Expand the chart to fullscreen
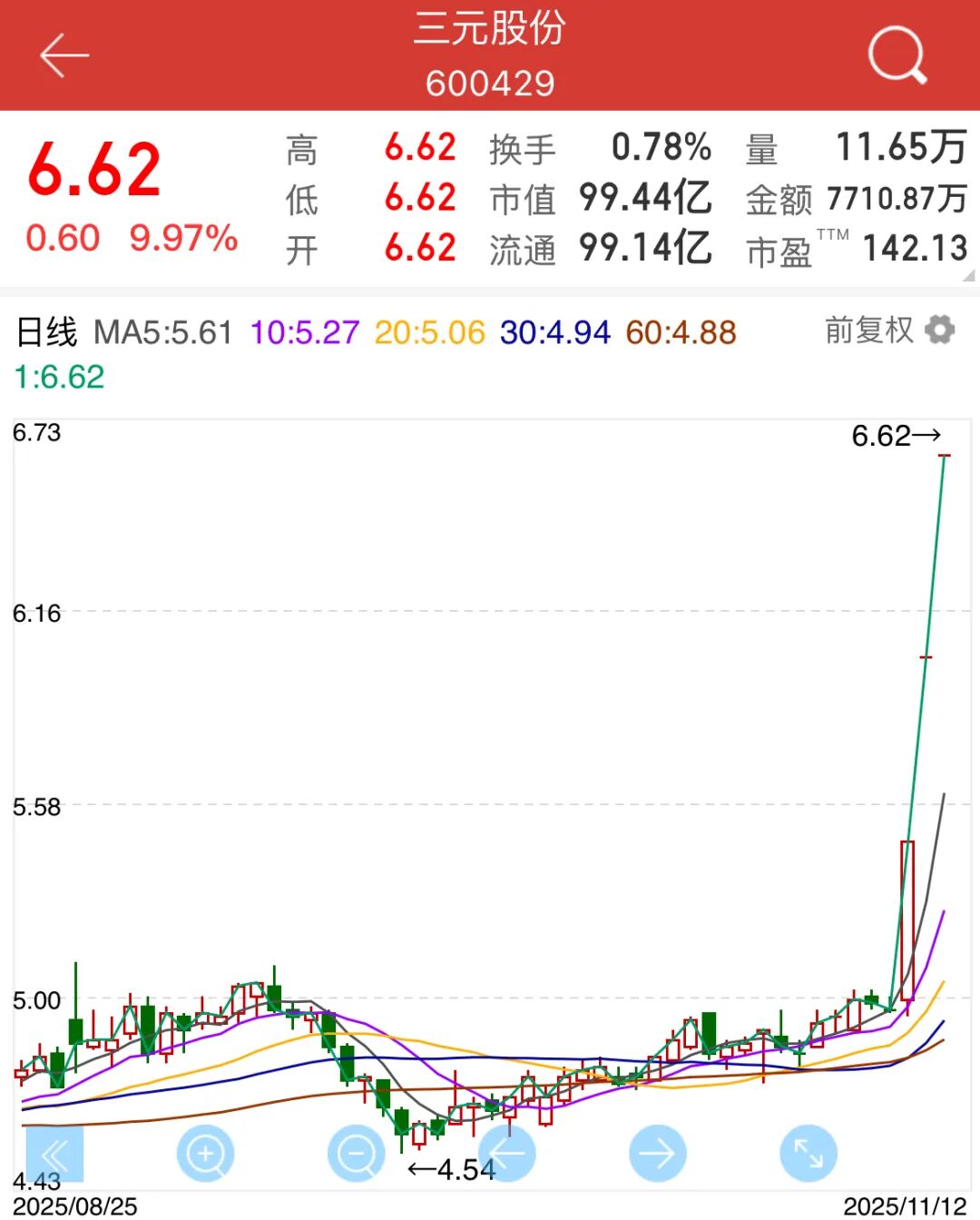This screenshot has width=980, height=1220. point(808,1154)
